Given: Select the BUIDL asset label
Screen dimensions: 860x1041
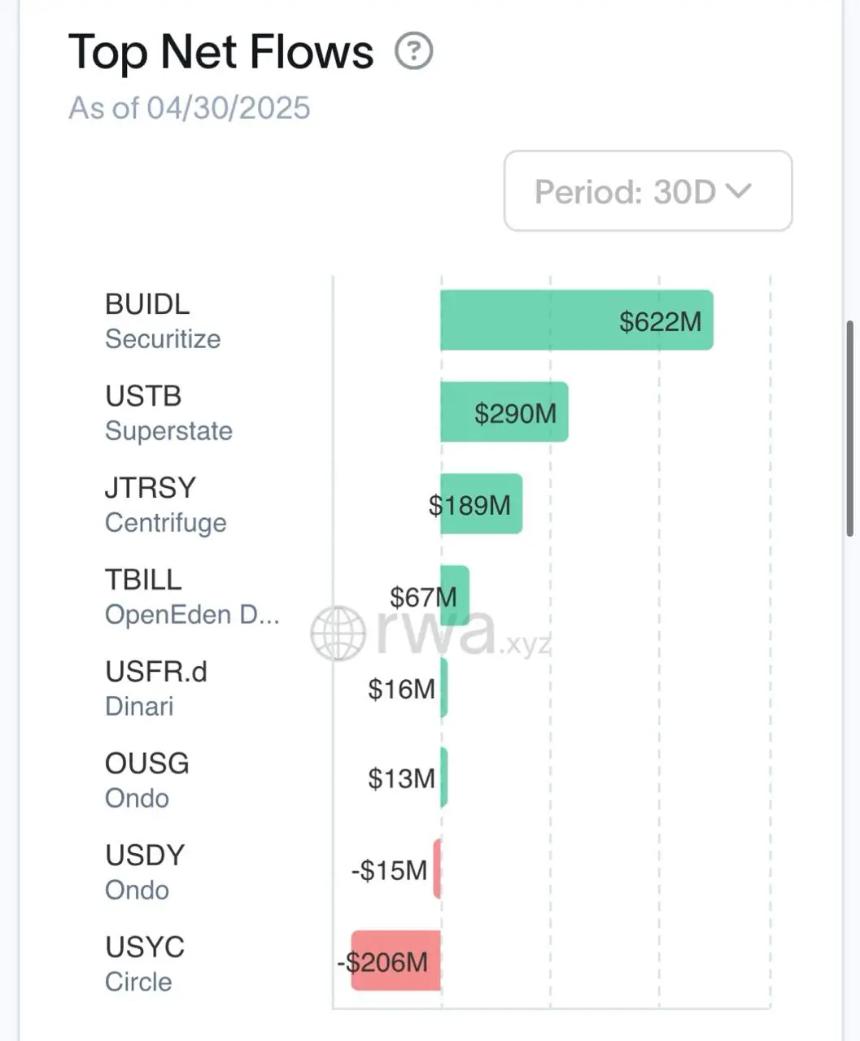Looking at the screenshot, I should (x=147, y=304).
